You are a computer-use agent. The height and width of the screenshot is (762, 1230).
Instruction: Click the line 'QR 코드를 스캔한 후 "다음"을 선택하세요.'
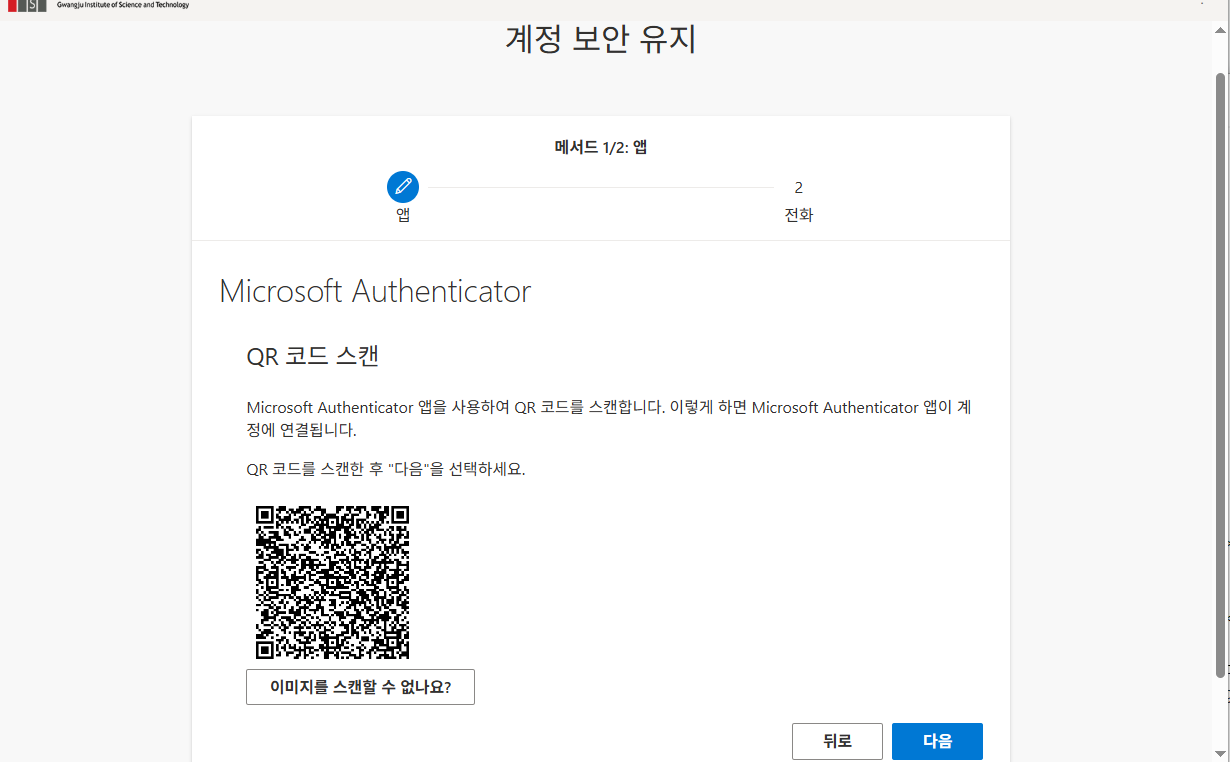(x=386, y=469)
